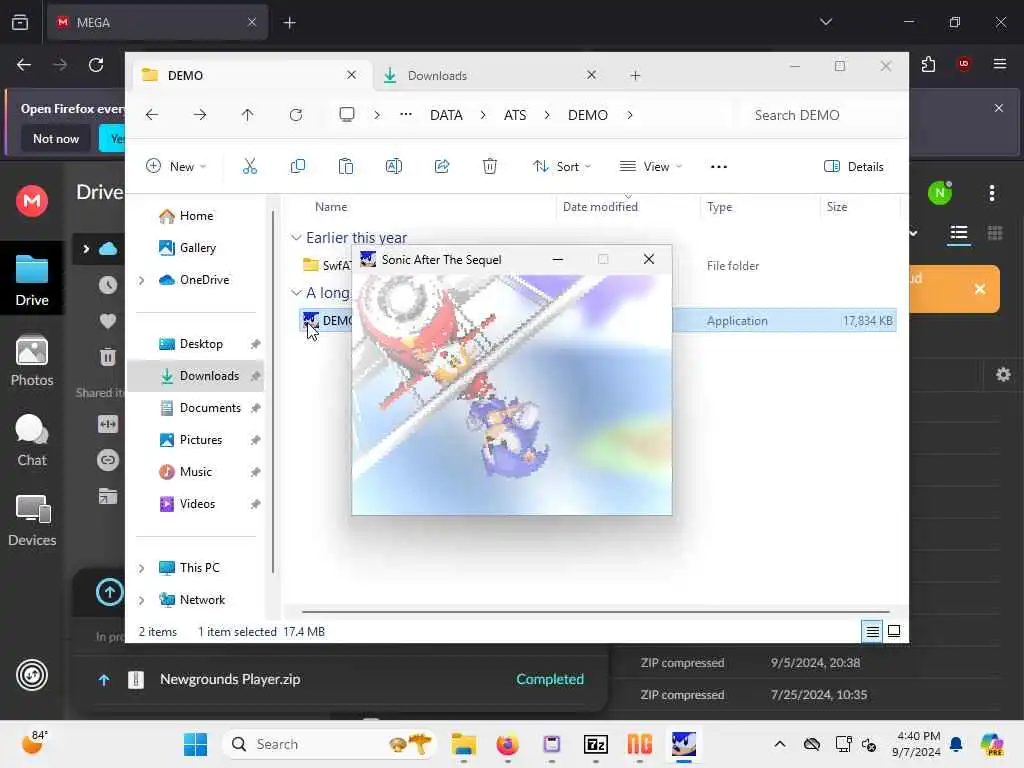
Task: Click the MEGA logo at top left
Action: pos(32,200)
